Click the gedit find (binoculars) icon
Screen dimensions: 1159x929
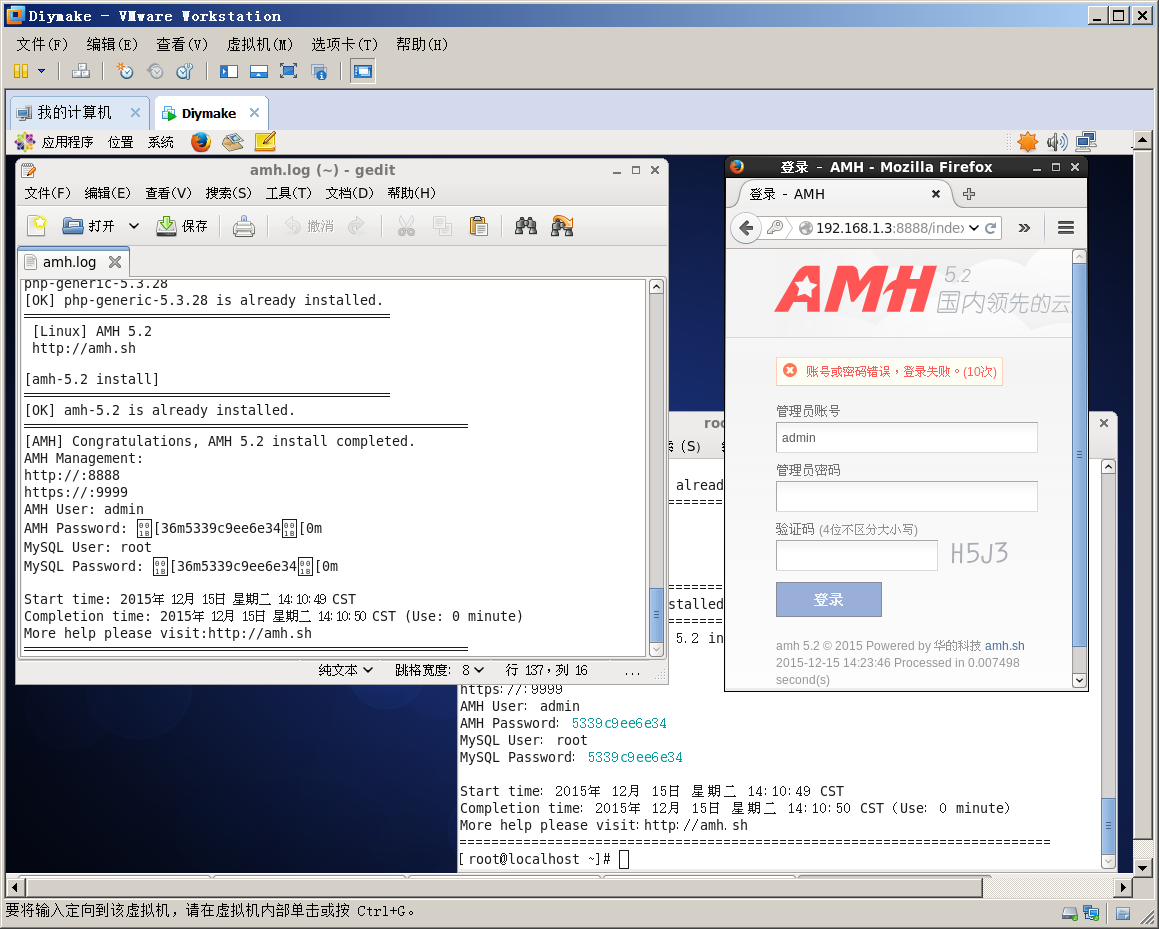[526, 226]
